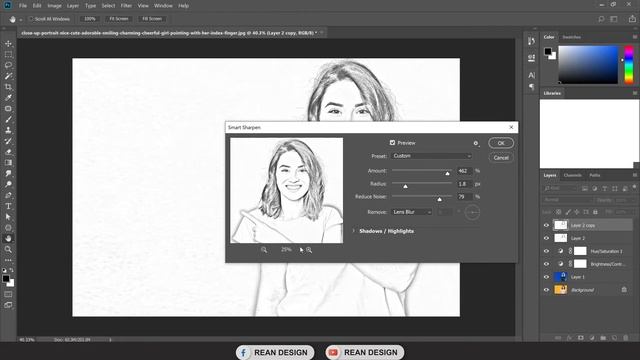Switch to the Channels tab

572,175
